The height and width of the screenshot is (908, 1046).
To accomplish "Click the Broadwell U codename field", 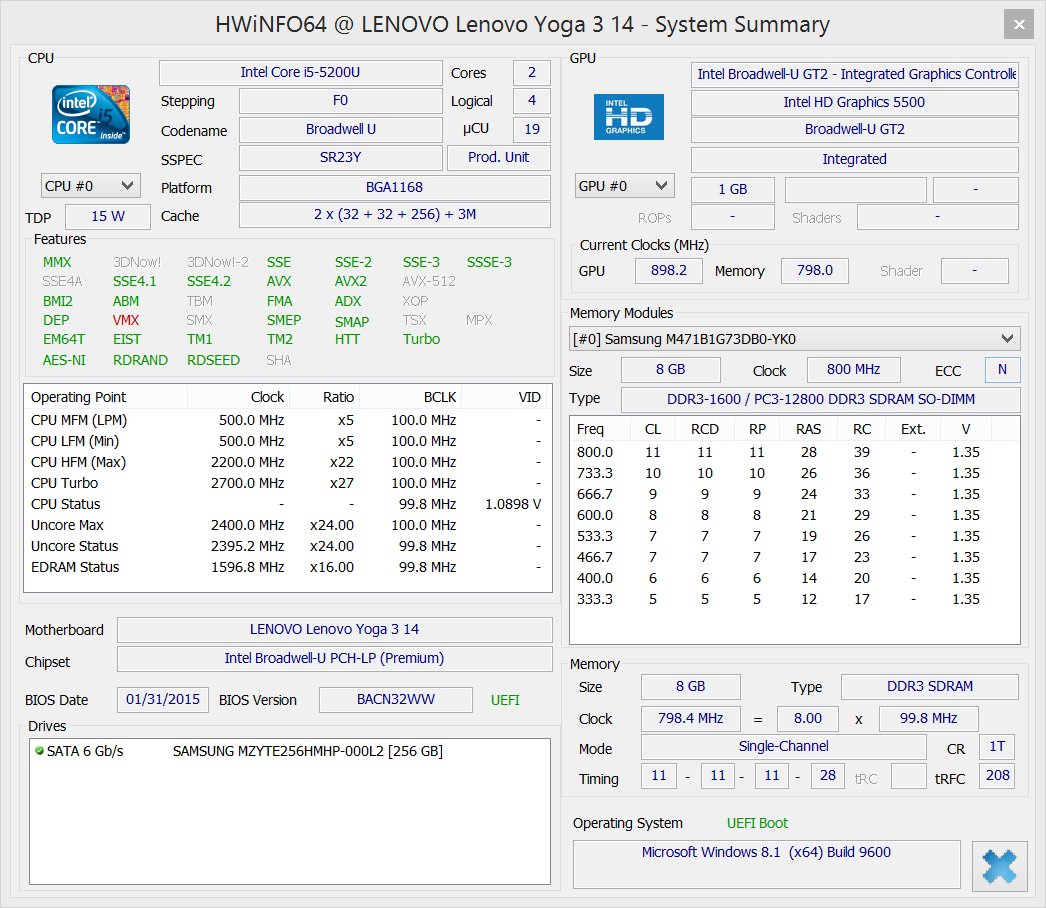I will tap(340, 129).
